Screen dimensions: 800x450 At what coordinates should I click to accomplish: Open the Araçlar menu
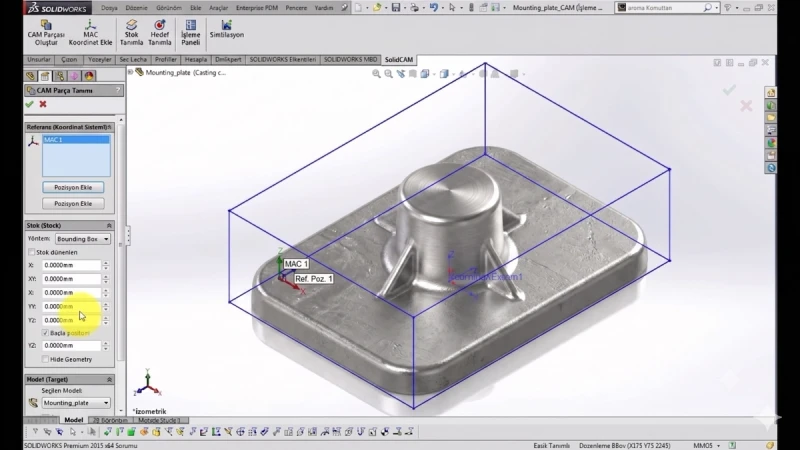click(x=218, y=8)
